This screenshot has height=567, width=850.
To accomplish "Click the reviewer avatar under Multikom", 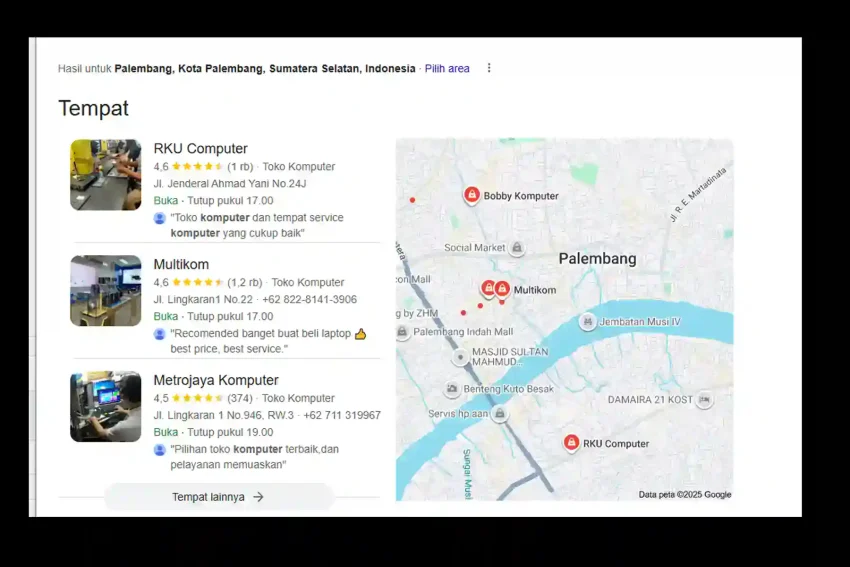I will click(159, 334).
